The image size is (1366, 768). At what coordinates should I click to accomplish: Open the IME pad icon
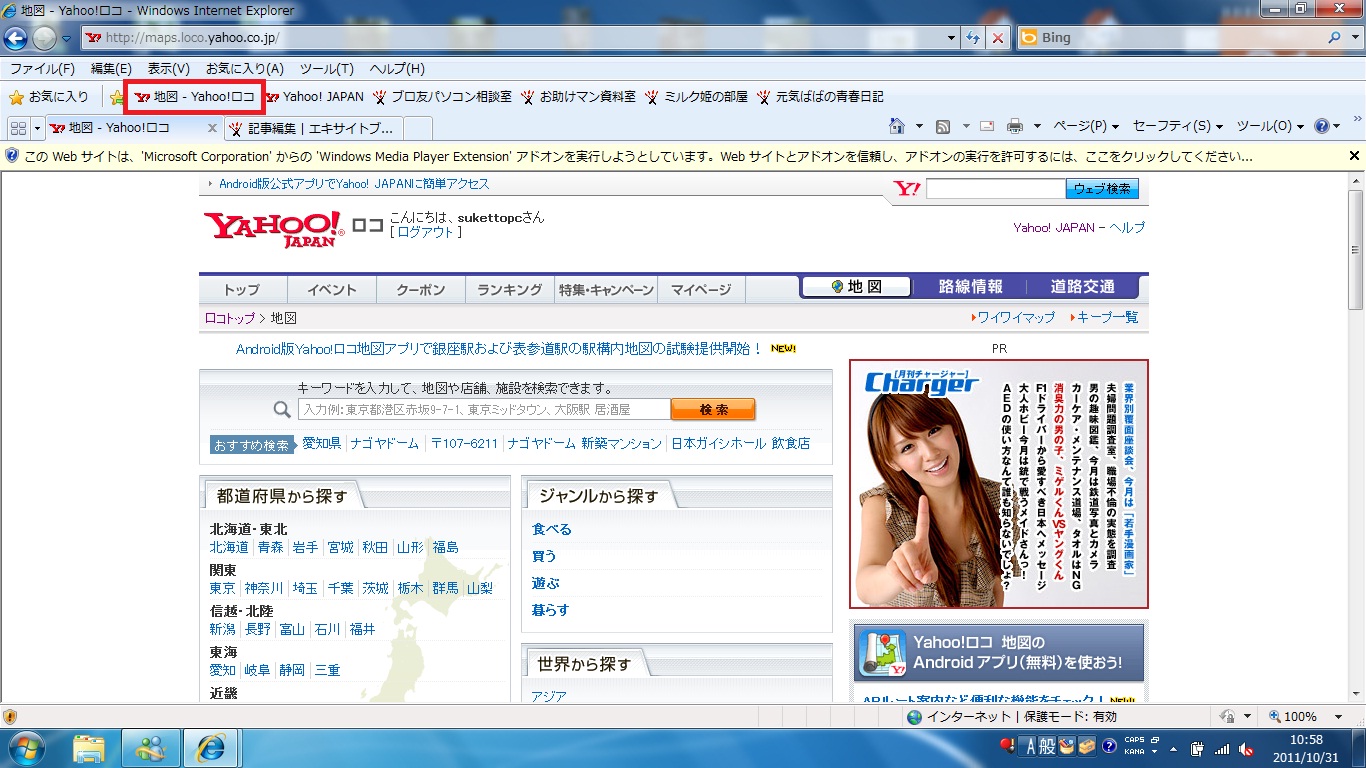1067,746
